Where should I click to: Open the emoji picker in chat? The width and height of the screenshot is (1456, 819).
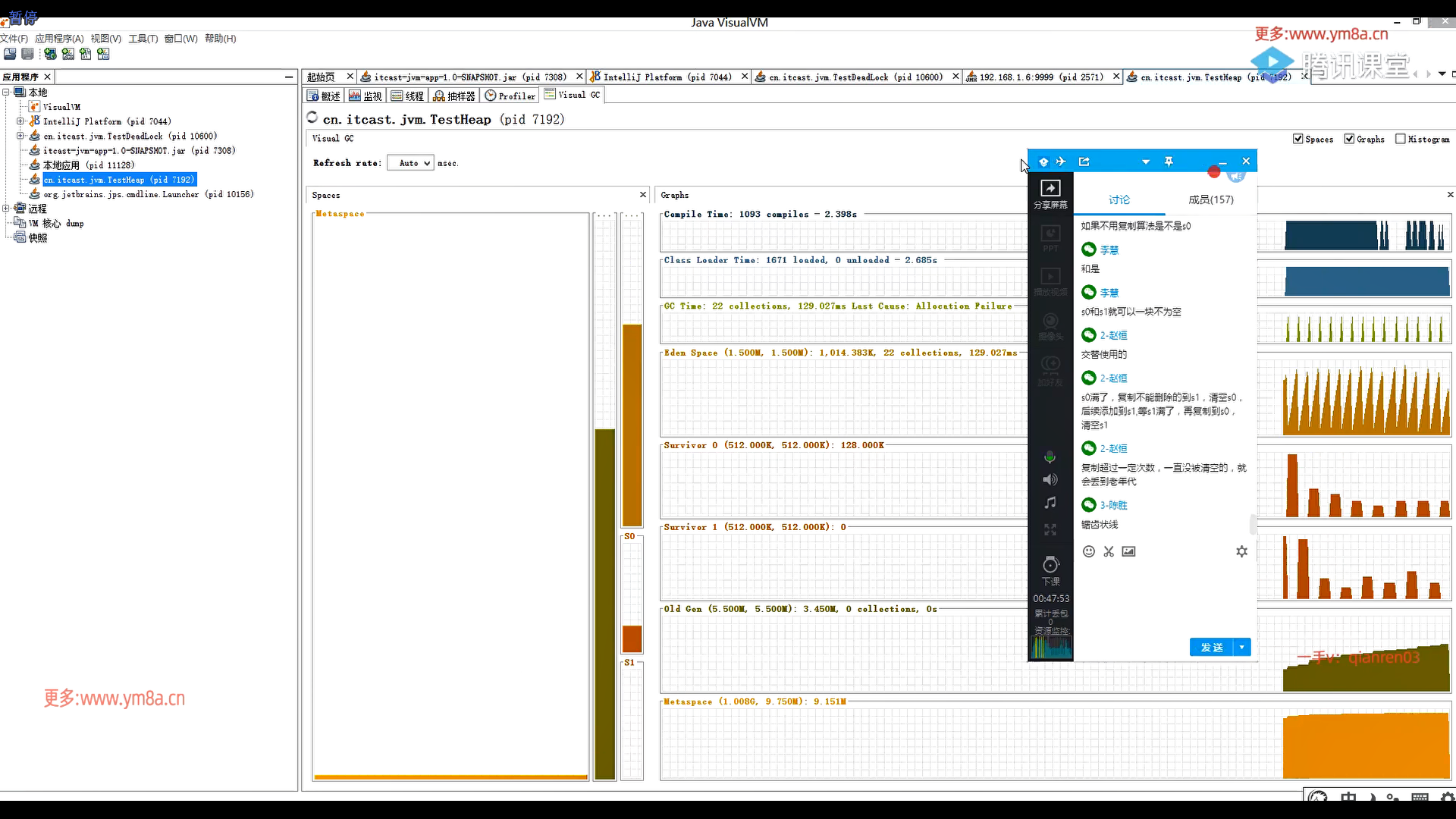pyautogui.click(x=1089, y=551)
